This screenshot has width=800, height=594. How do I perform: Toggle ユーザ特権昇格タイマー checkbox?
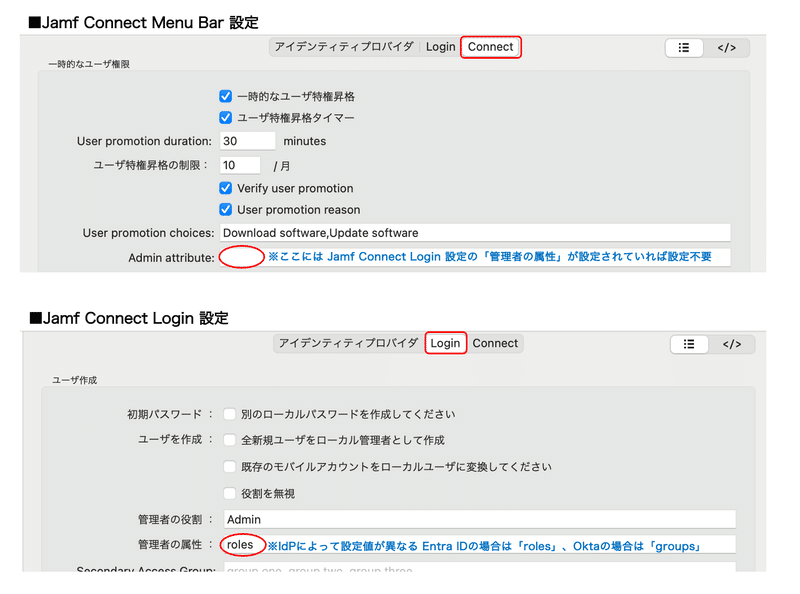226,118
